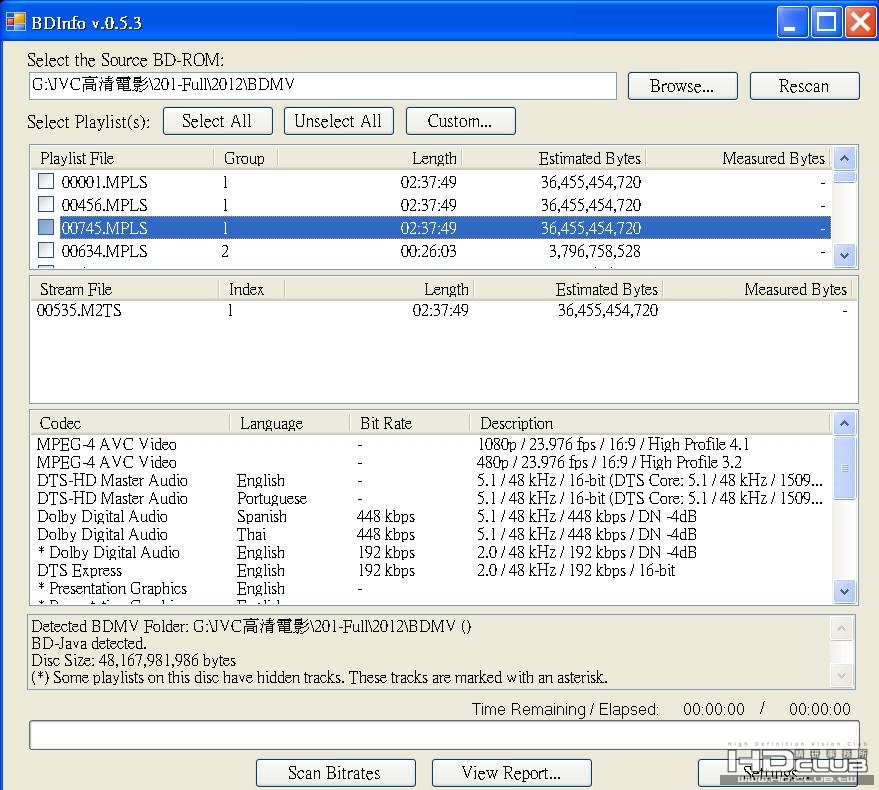This screenshot has height=790, width=879.
Task: Click the playlist list scroll-down arrow
Action: [x=844, y=256]
